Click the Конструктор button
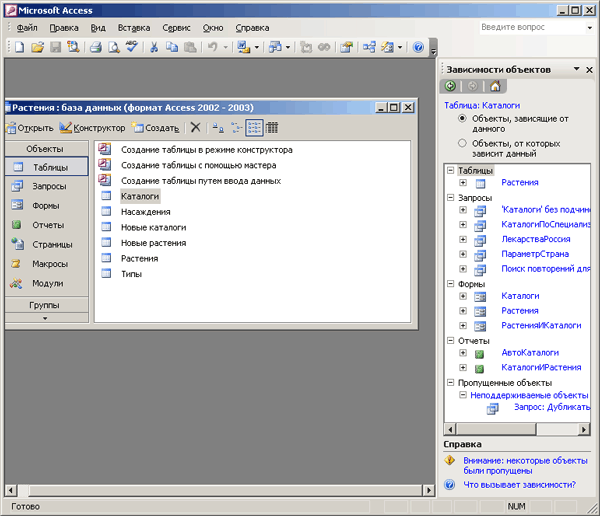 click(92, 128)
